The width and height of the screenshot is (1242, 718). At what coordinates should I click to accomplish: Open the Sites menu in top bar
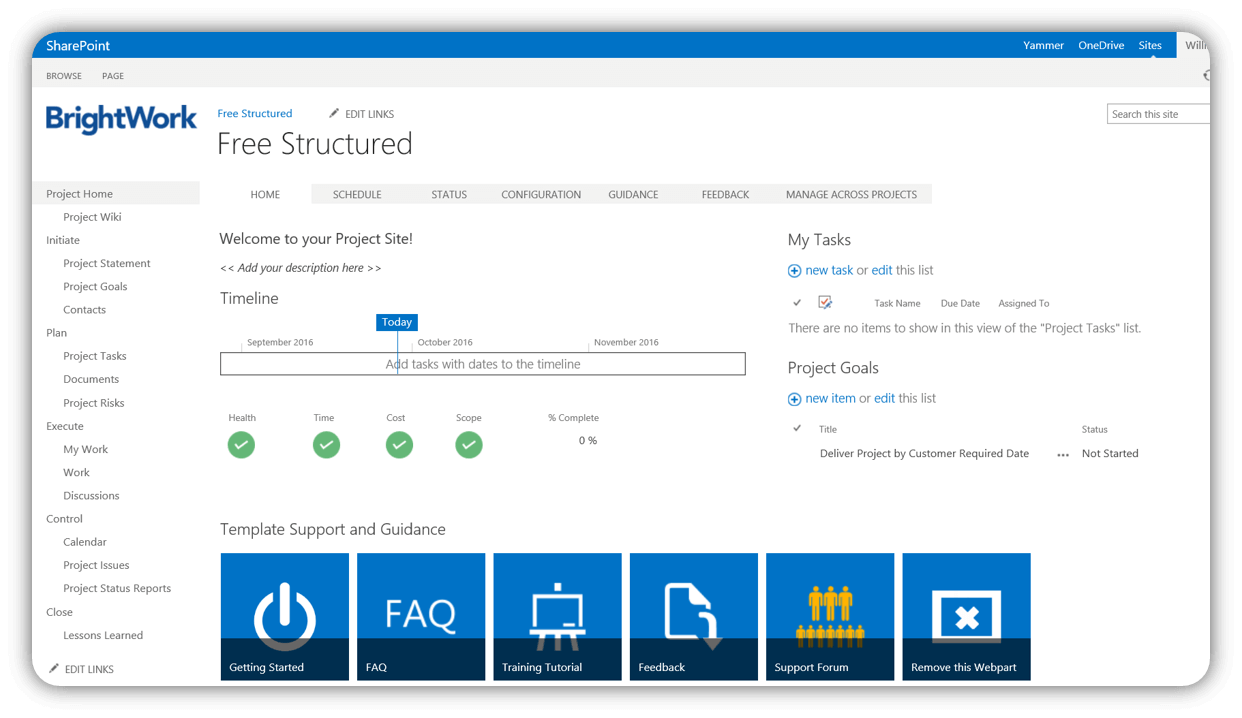coord(1150,45)
